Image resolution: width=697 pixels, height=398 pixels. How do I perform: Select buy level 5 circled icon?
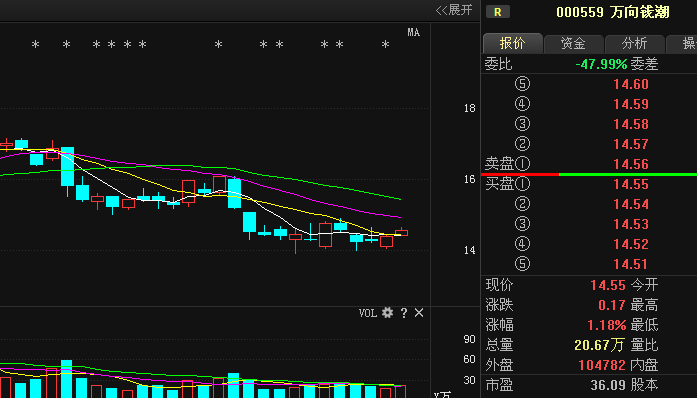pos(522,264)
